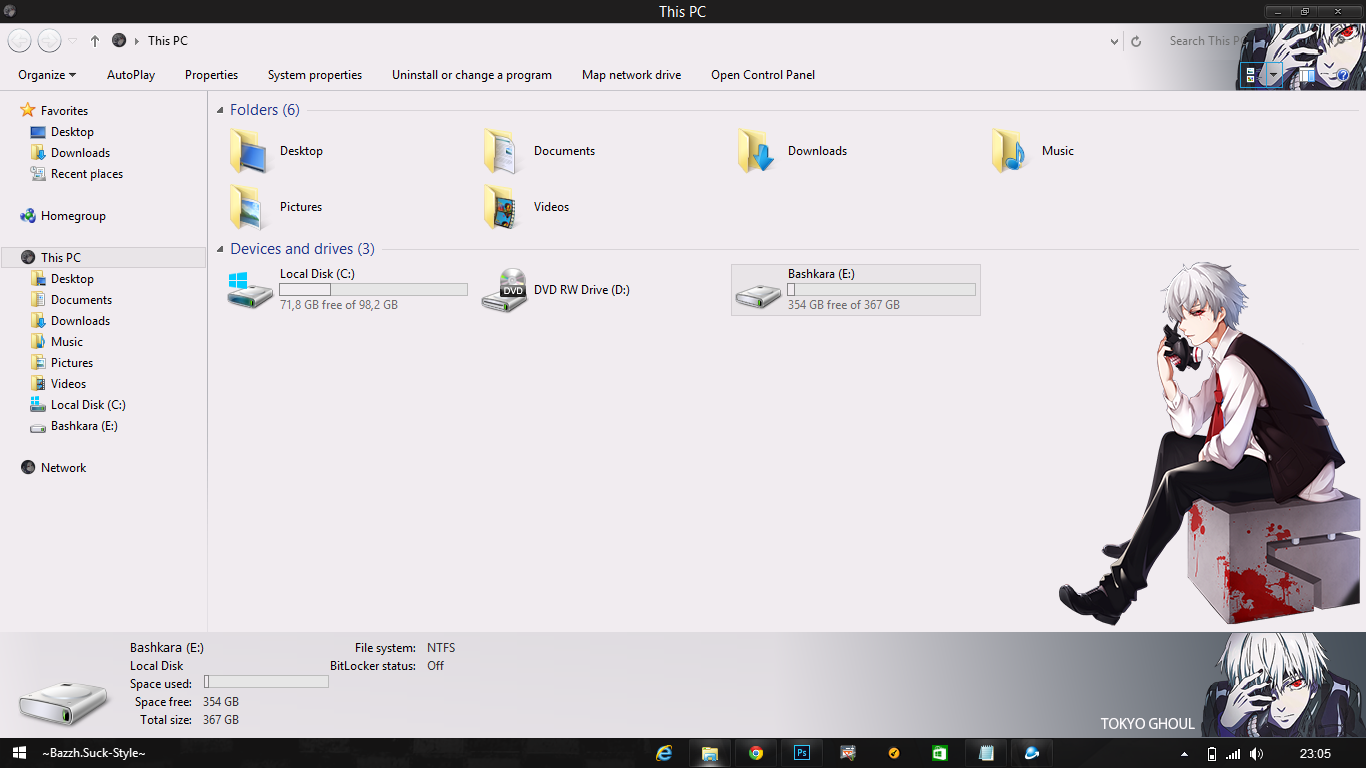Click the taskbar clock showing 23:05
1366x768 pixels.
click(x=1315, y=754)
